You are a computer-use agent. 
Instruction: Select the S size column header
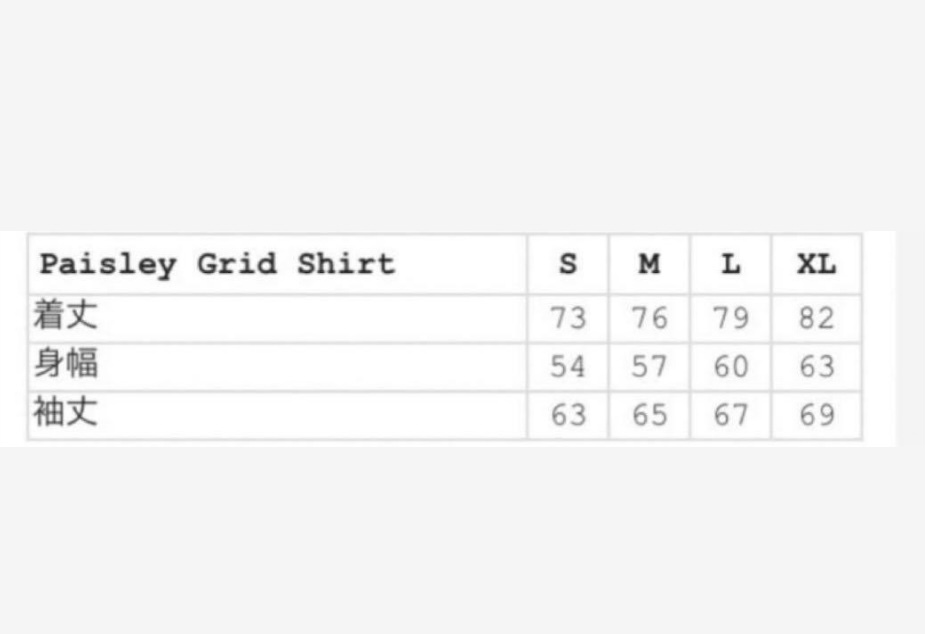tap(568, 265)
